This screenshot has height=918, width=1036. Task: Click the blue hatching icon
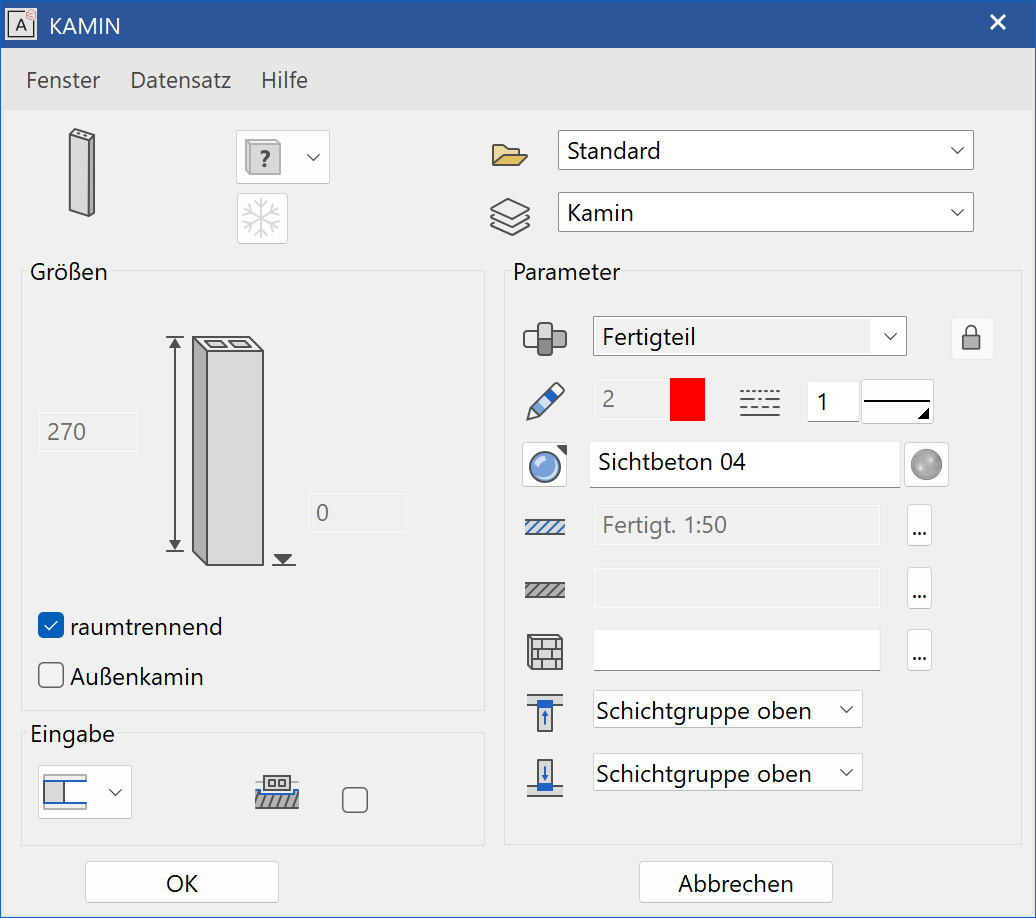545,527
